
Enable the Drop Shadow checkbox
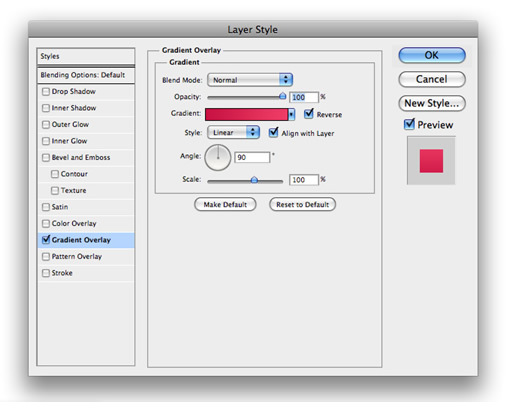coord(46,91)
